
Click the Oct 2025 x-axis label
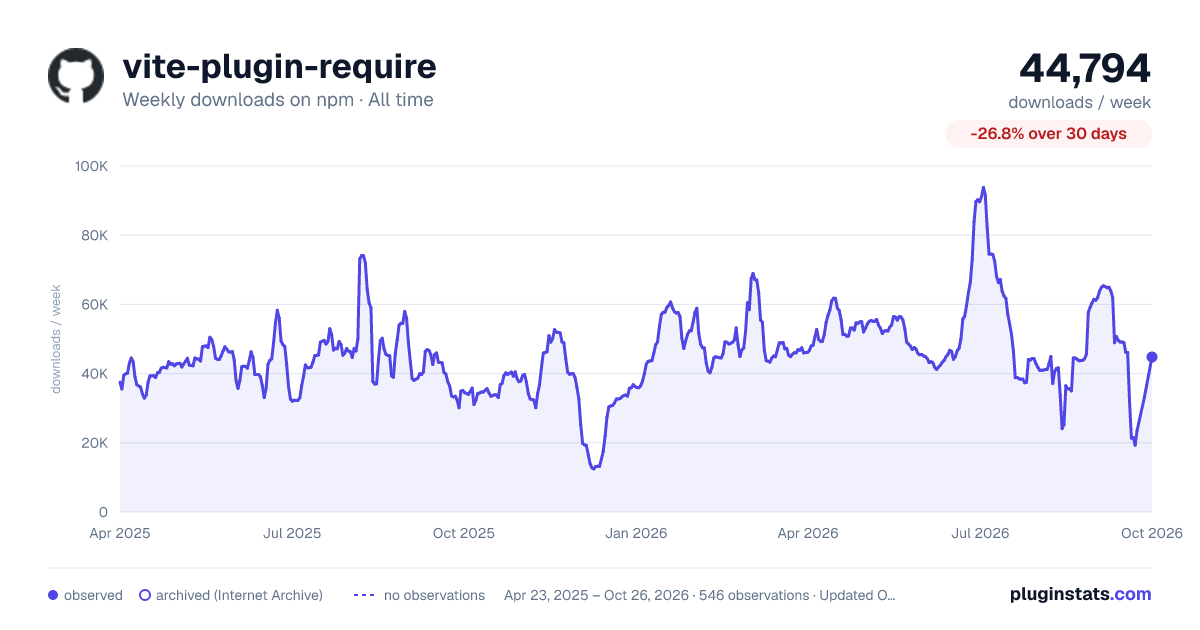tap(464, 533)
